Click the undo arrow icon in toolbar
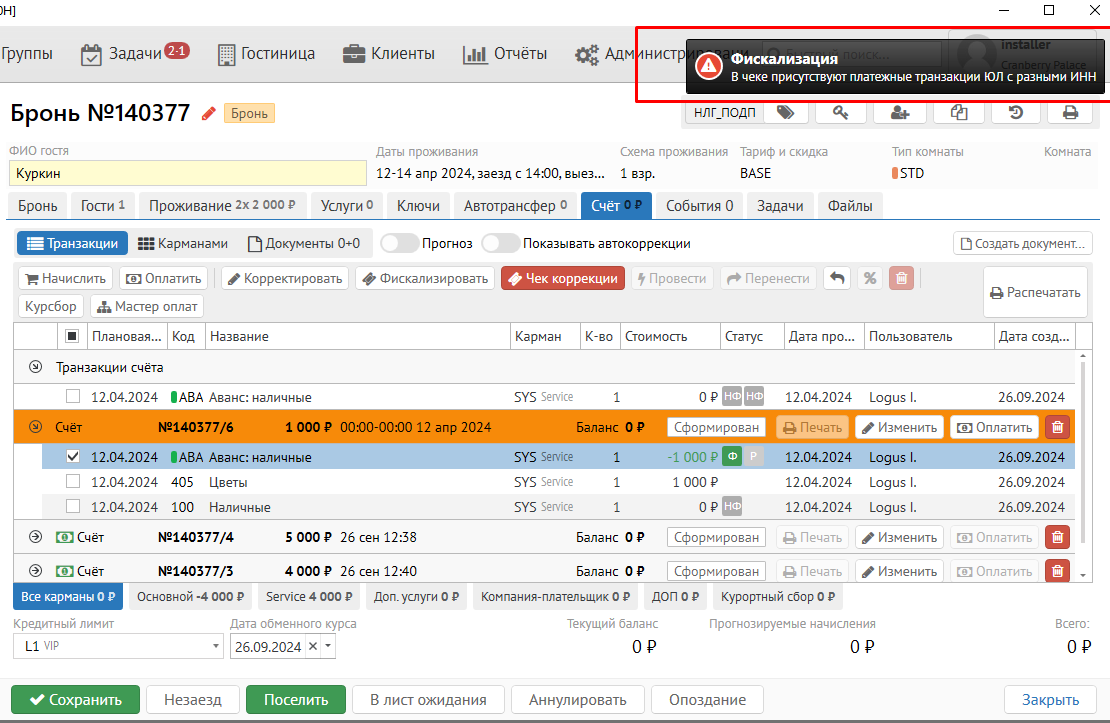This screenshot has height=723, width=1110. [837, 279]
